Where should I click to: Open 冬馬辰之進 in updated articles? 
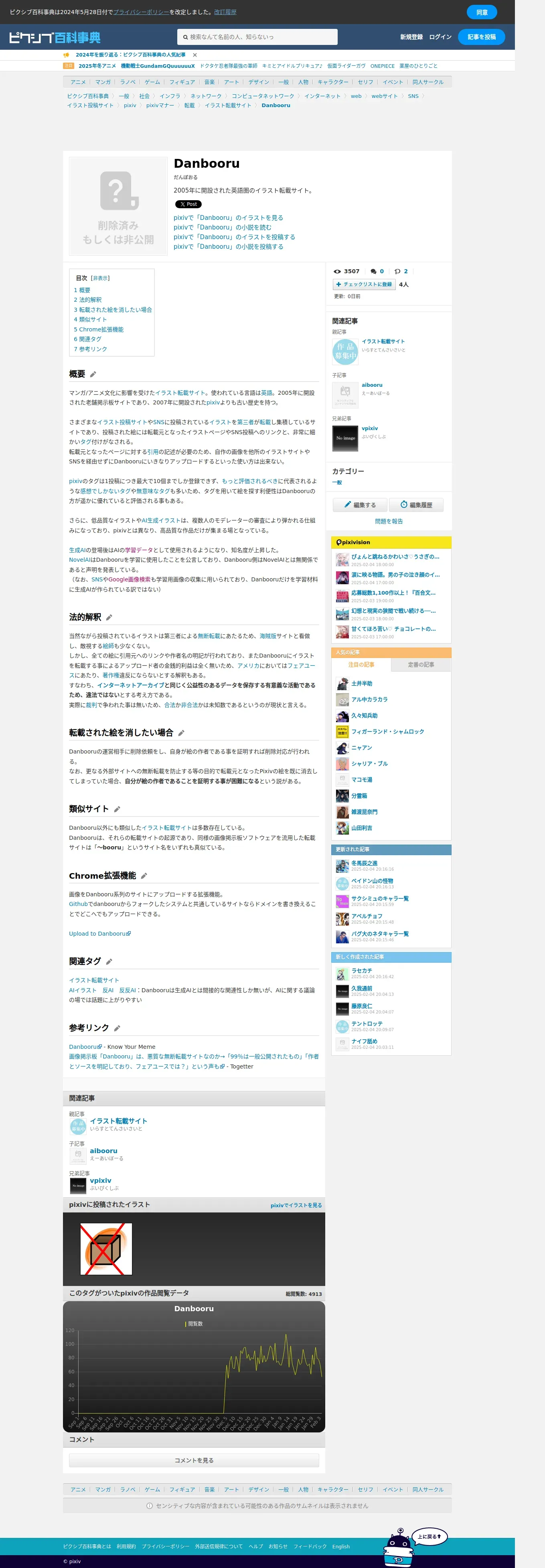[x=364, y=863]
